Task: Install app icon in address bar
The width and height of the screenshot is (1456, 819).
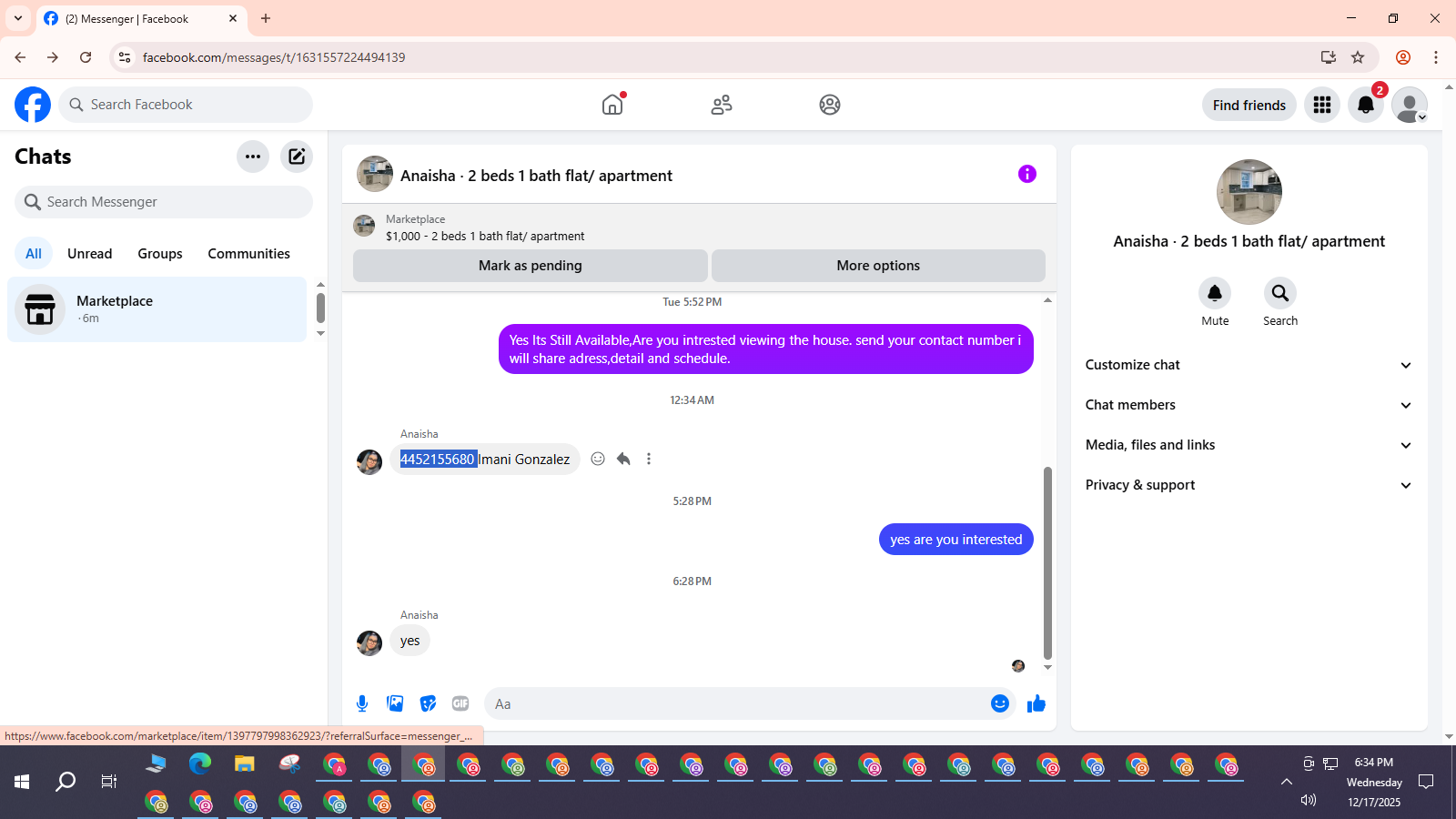Action: 1329,57
